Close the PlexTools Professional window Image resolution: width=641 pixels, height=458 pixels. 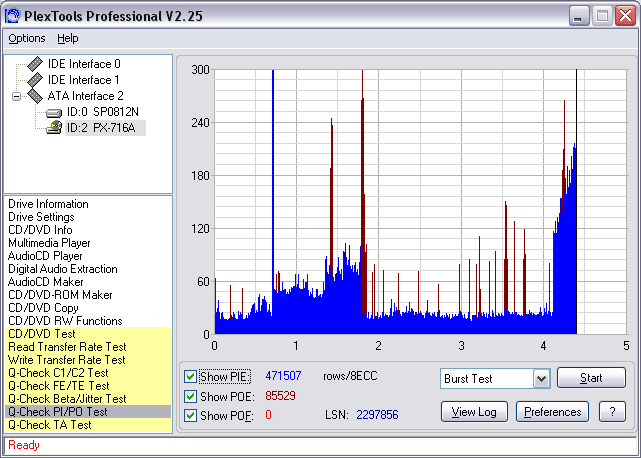(625, 16)
